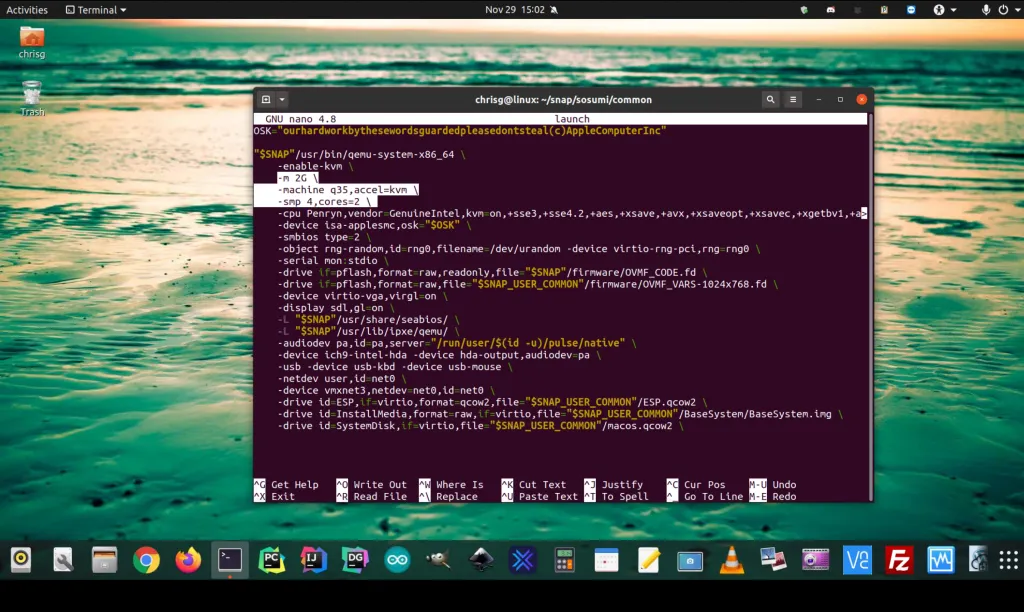This screenshot has height=612, width=1024.
Task: Expand the terminal new-tab dropdown arrow
Action: pyautogui.click(x=282, y=99)
